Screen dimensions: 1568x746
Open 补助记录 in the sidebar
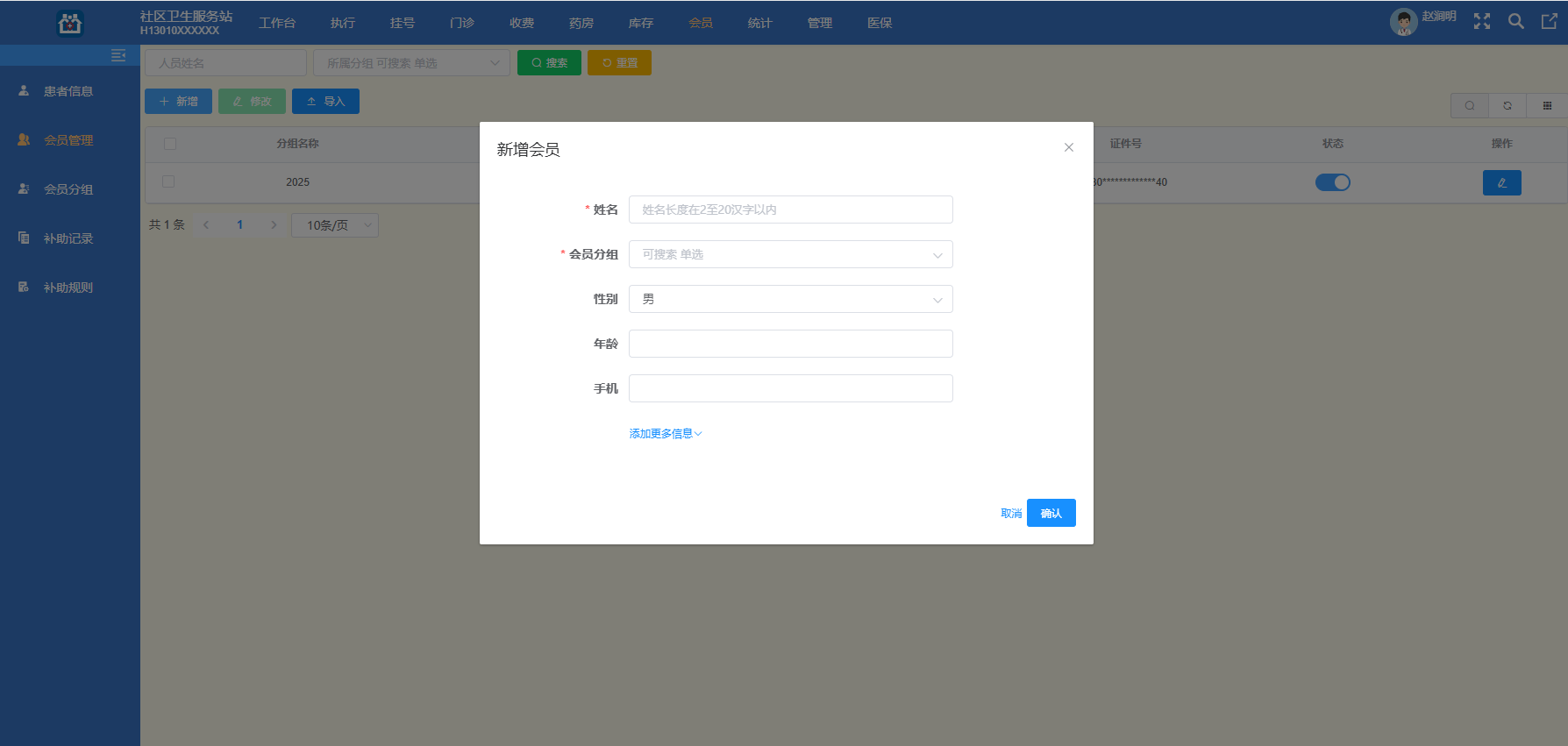click(70, 238)
